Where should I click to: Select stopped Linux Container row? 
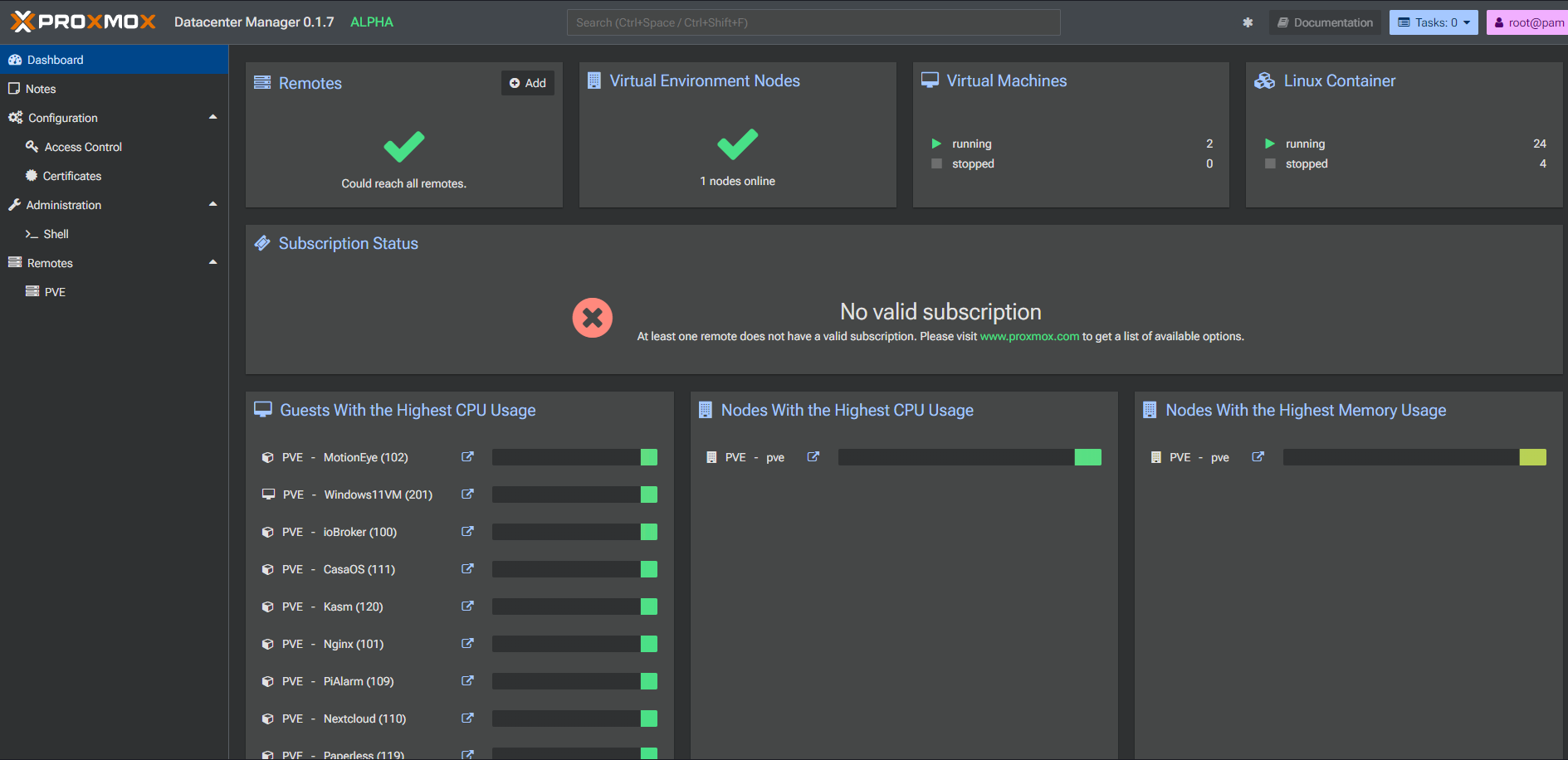tap(1404, 163)
